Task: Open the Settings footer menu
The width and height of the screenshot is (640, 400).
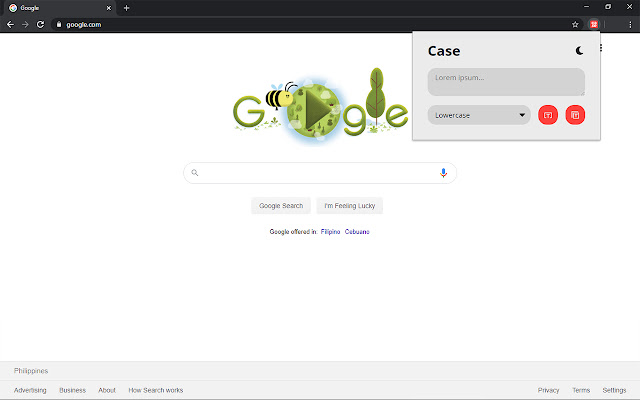Action: pyautogui.click(x=614, y=390)
